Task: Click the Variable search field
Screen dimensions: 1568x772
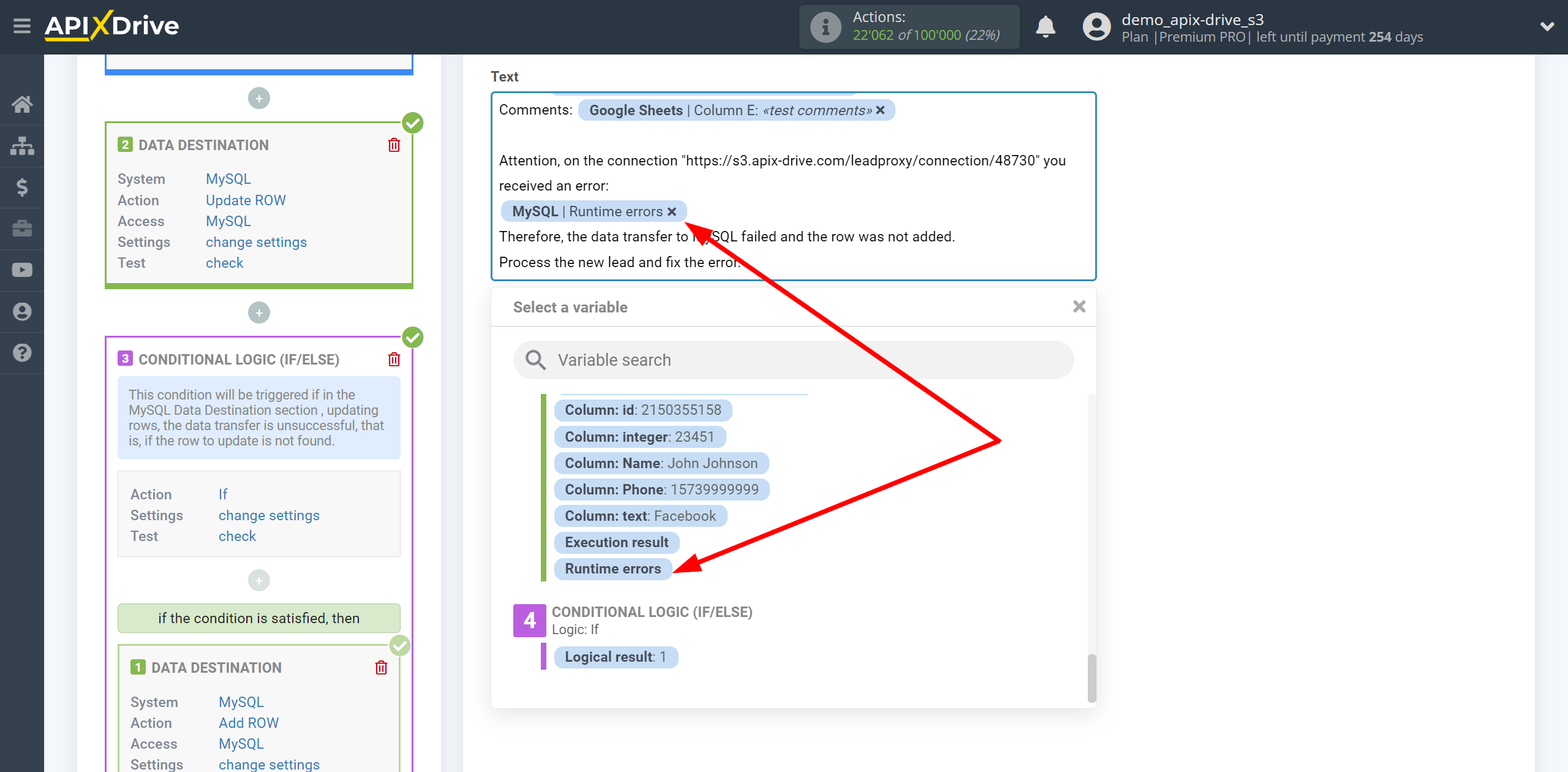Action: [794, 360]
